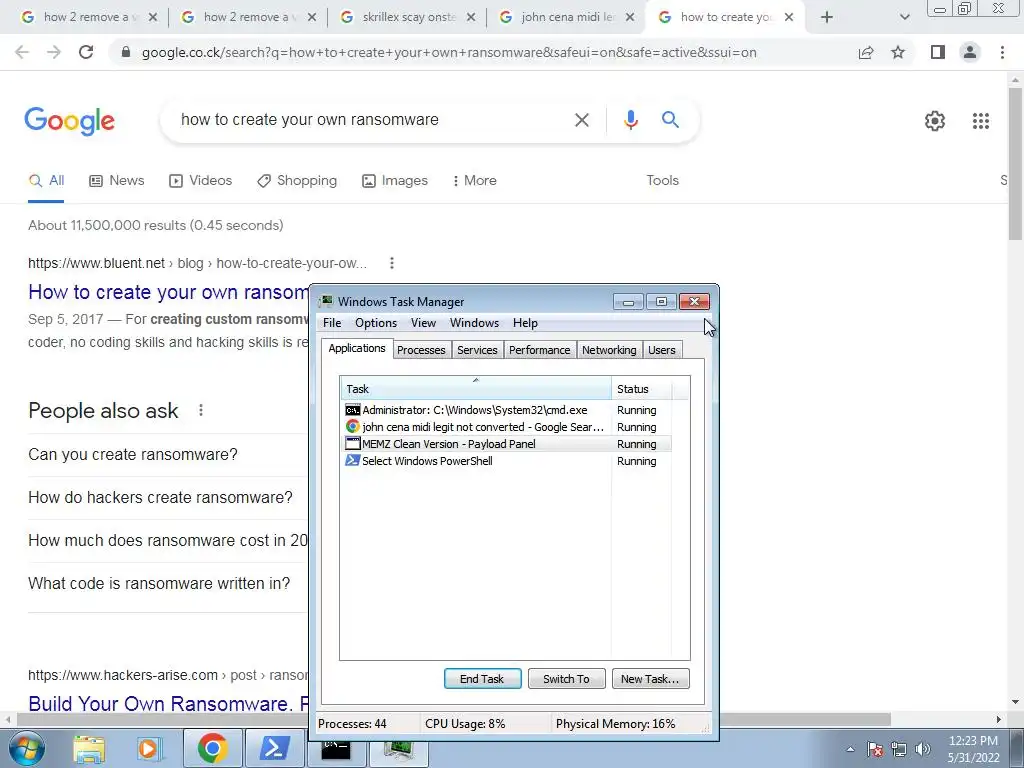Image resolution: width=1024 pixels, height=768 pixels.
Task: Click the End Task button
Action: point(482,679)
